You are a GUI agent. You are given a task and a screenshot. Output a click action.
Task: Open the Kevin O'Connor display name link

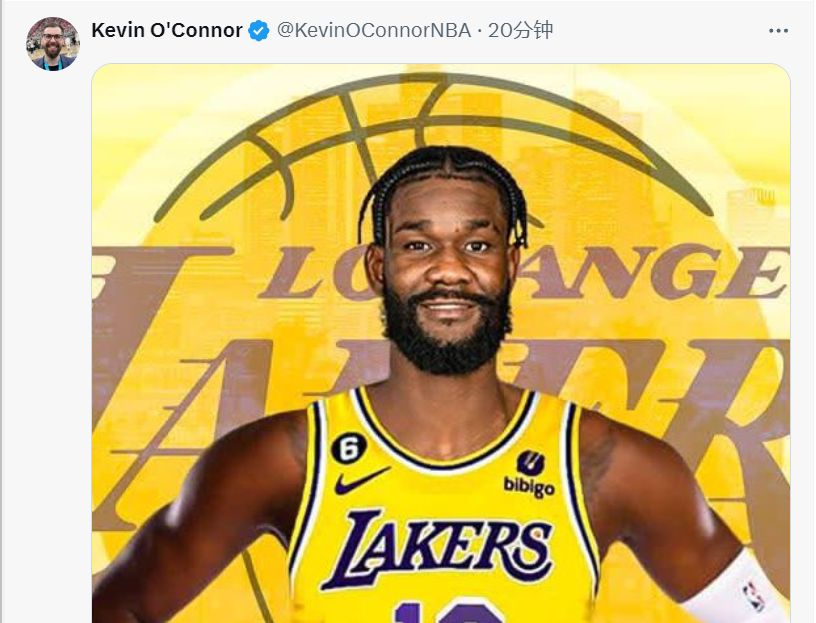[x=166, y=31]
